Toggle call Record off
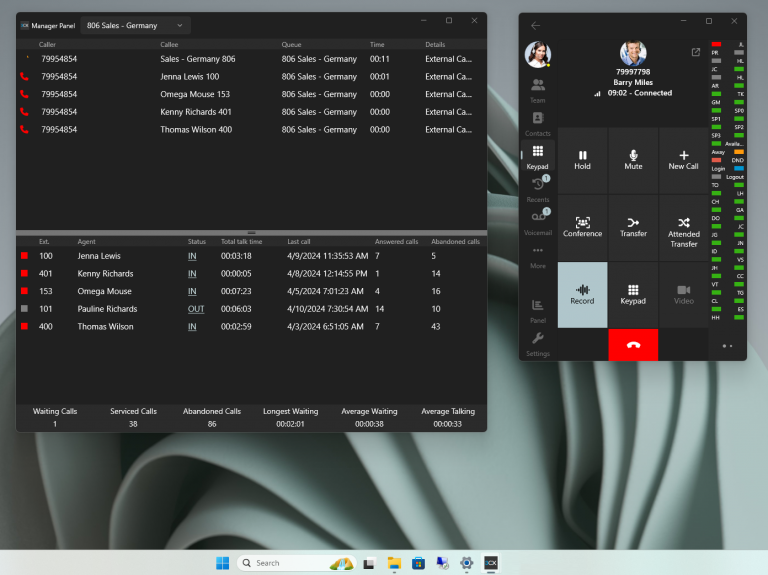The image size is (768, 575). click(x=582, y=295)
